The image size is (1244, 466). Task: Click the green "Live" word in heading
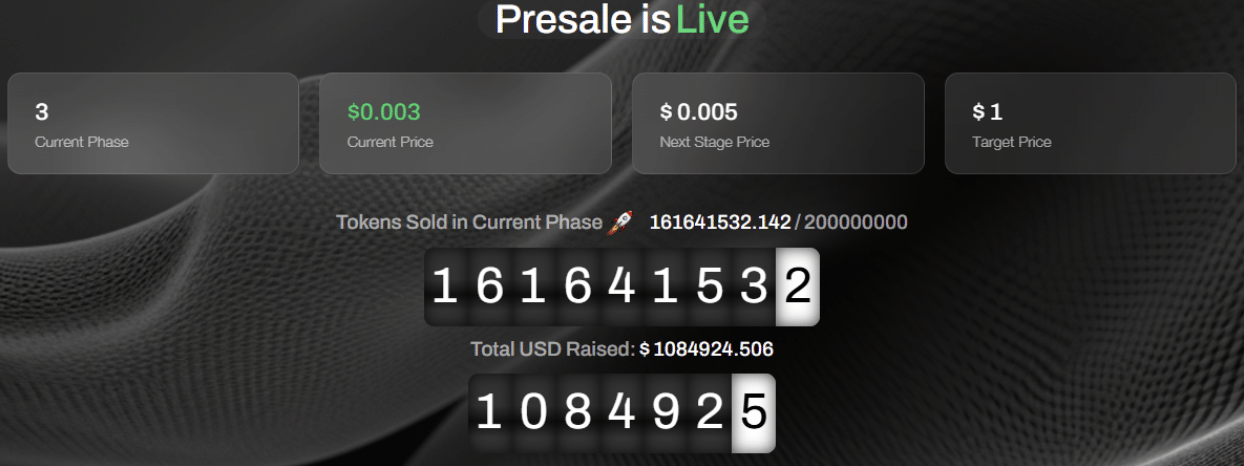712,20
